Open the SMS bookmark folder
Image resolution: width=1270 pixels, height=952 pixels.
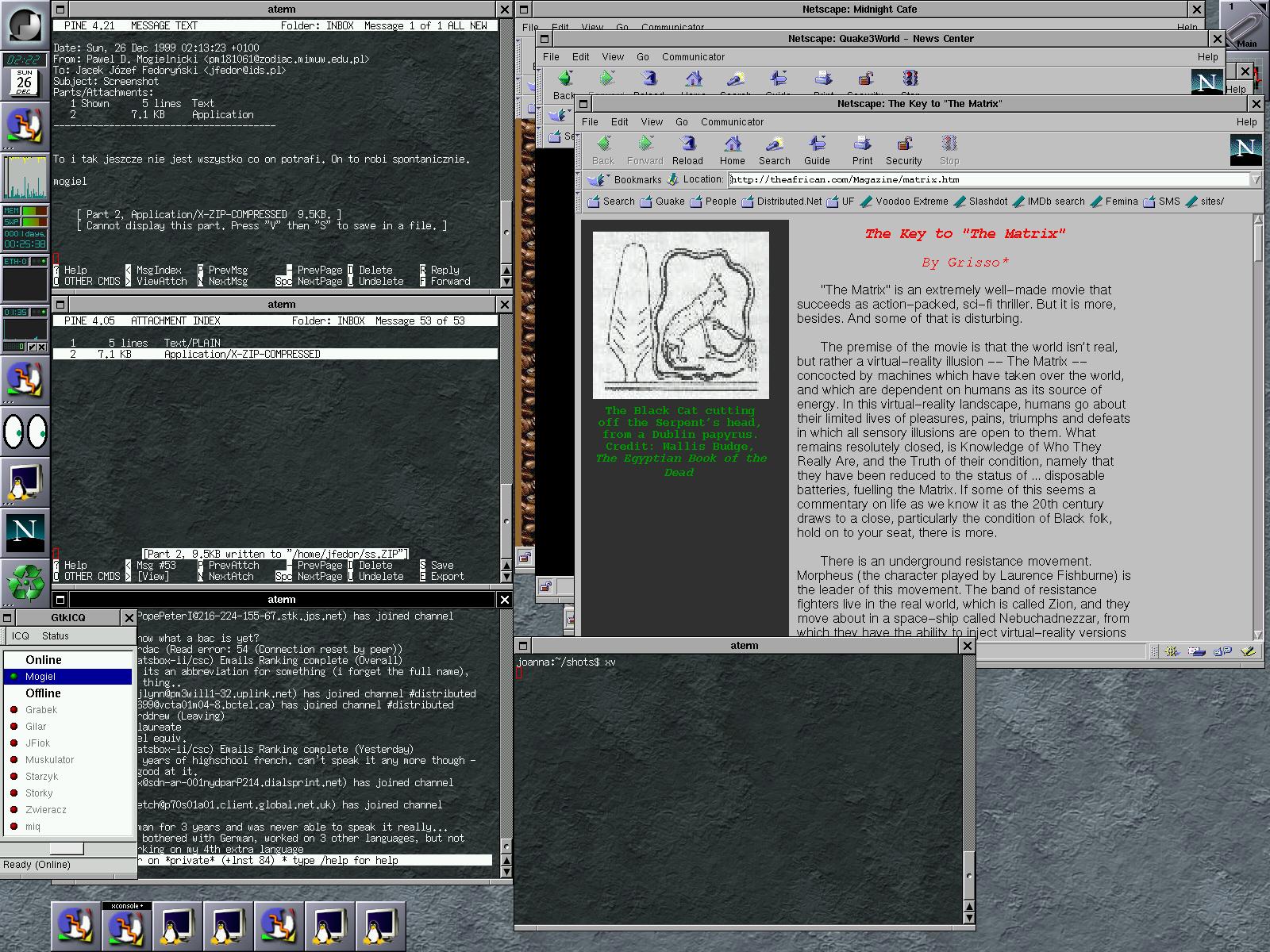point(1161,202)
